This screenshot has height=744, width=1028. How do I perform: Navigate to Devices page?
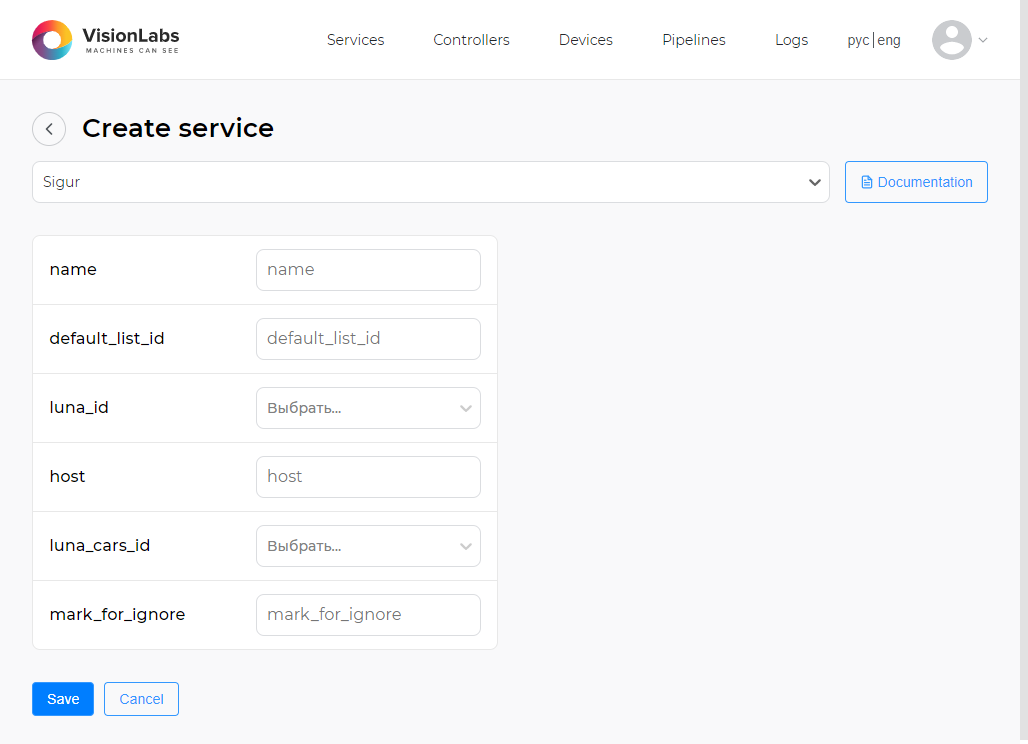click(x=585, y=40)
